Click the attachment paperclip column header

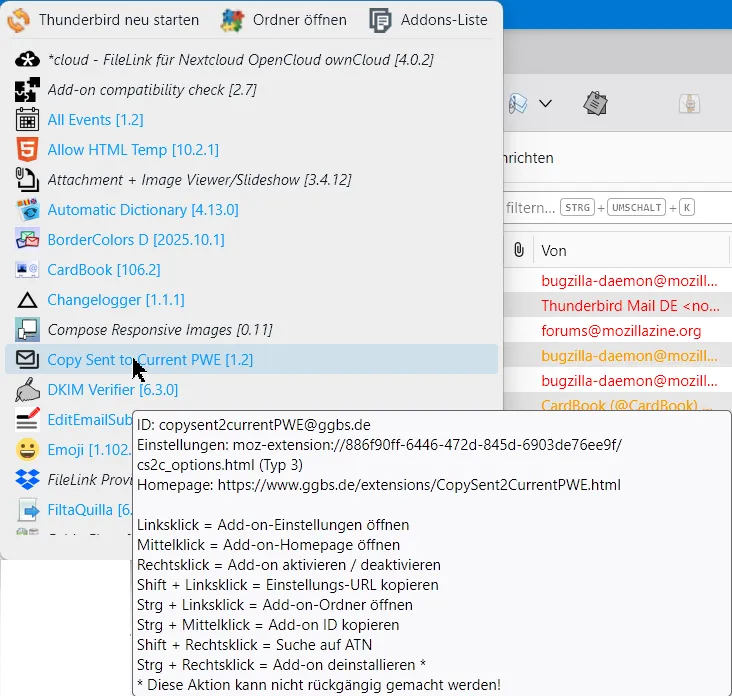(x=519, y=250)
